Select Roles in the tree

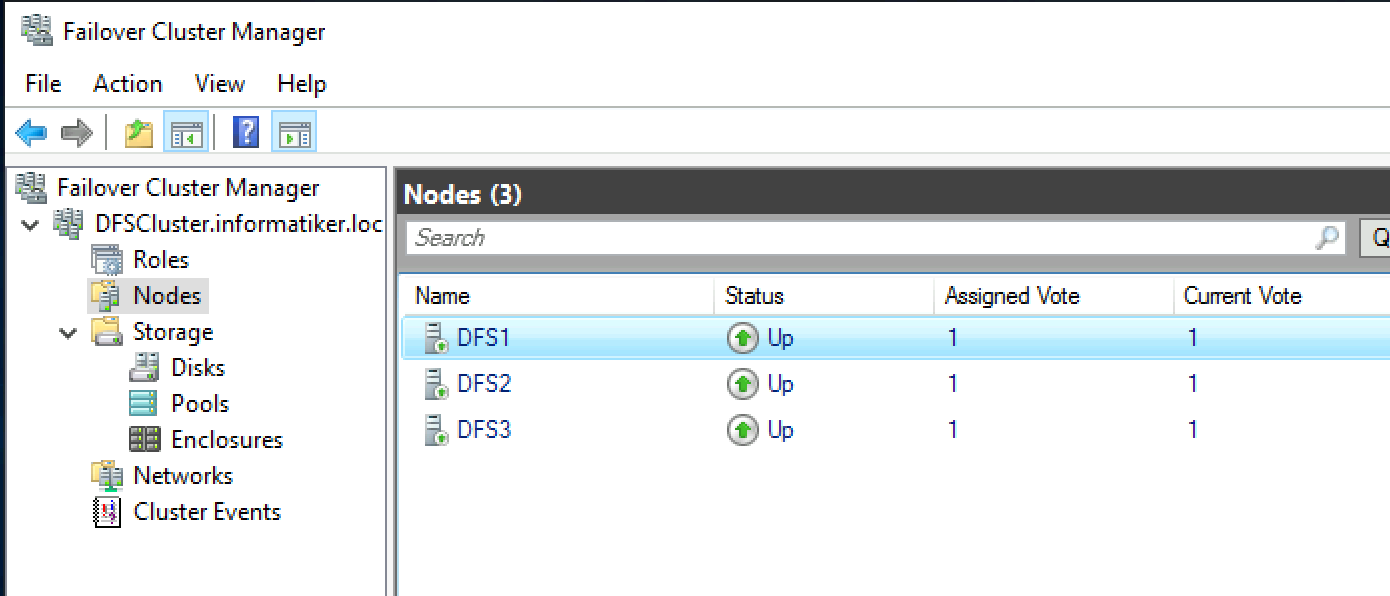coord(161,260)
